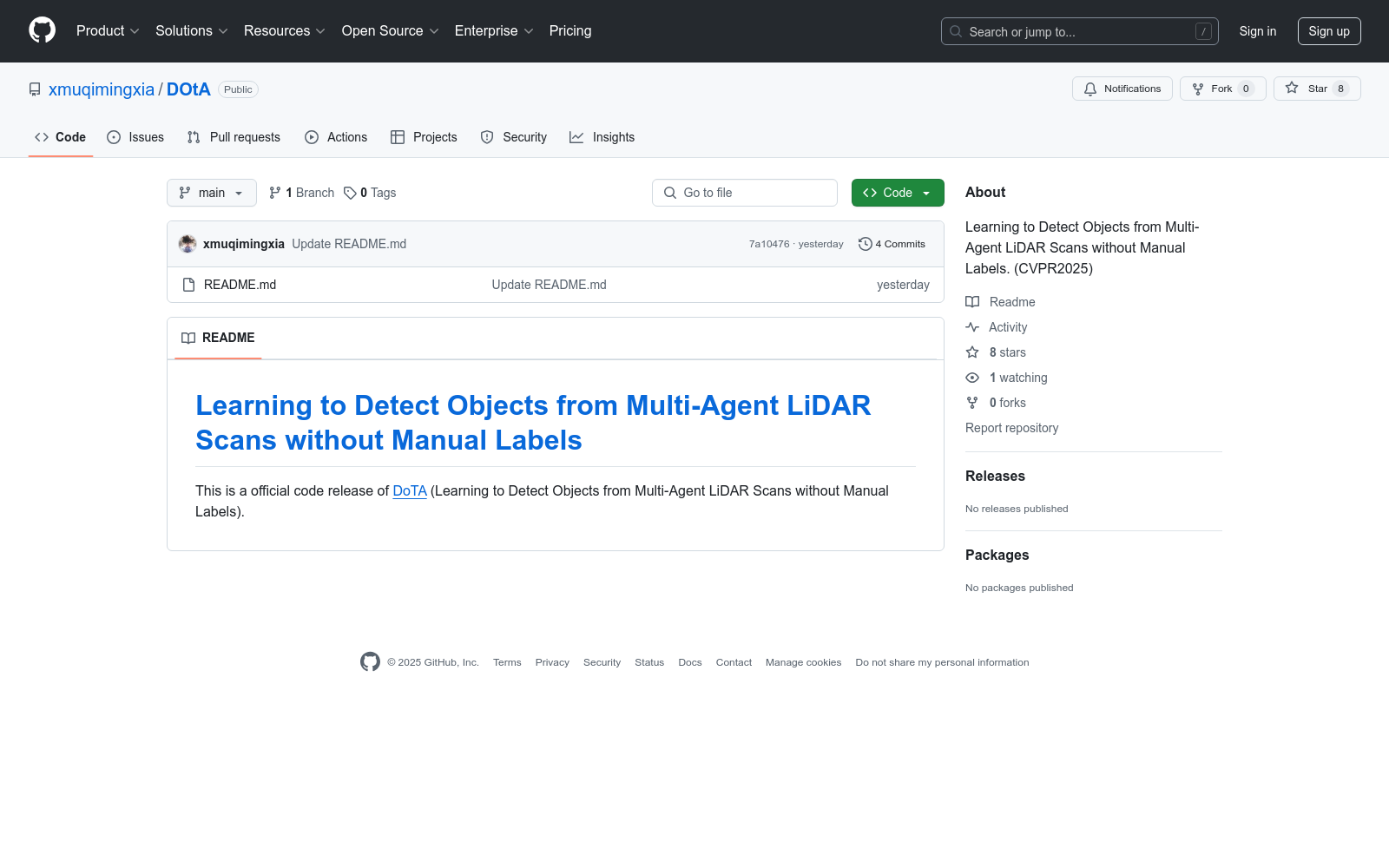View the 8 stars link

(x=996, y=352)
